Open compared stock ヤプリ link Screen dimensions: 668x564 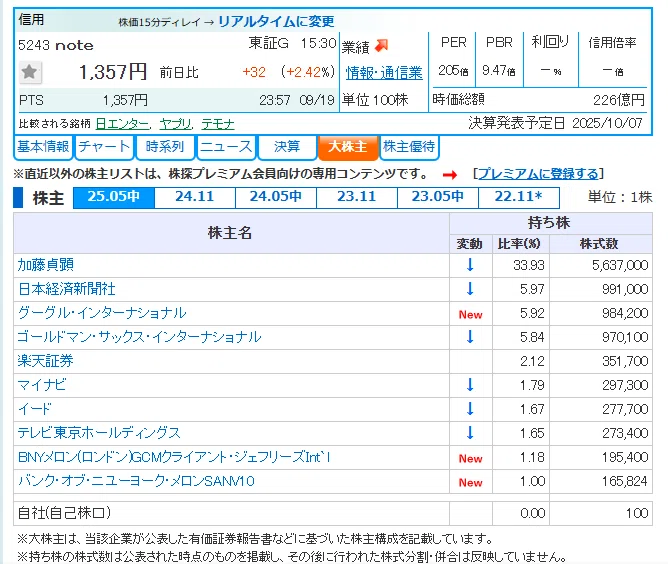(x=176, y=124)
